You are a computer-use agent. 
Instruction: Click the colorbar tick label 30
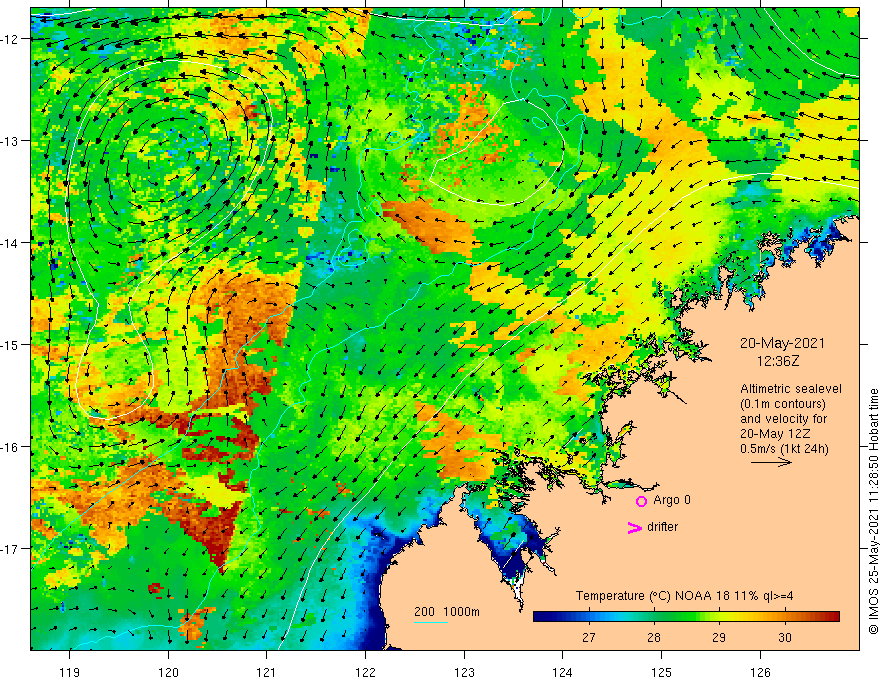pyautogui.click(x=785, y=637)
